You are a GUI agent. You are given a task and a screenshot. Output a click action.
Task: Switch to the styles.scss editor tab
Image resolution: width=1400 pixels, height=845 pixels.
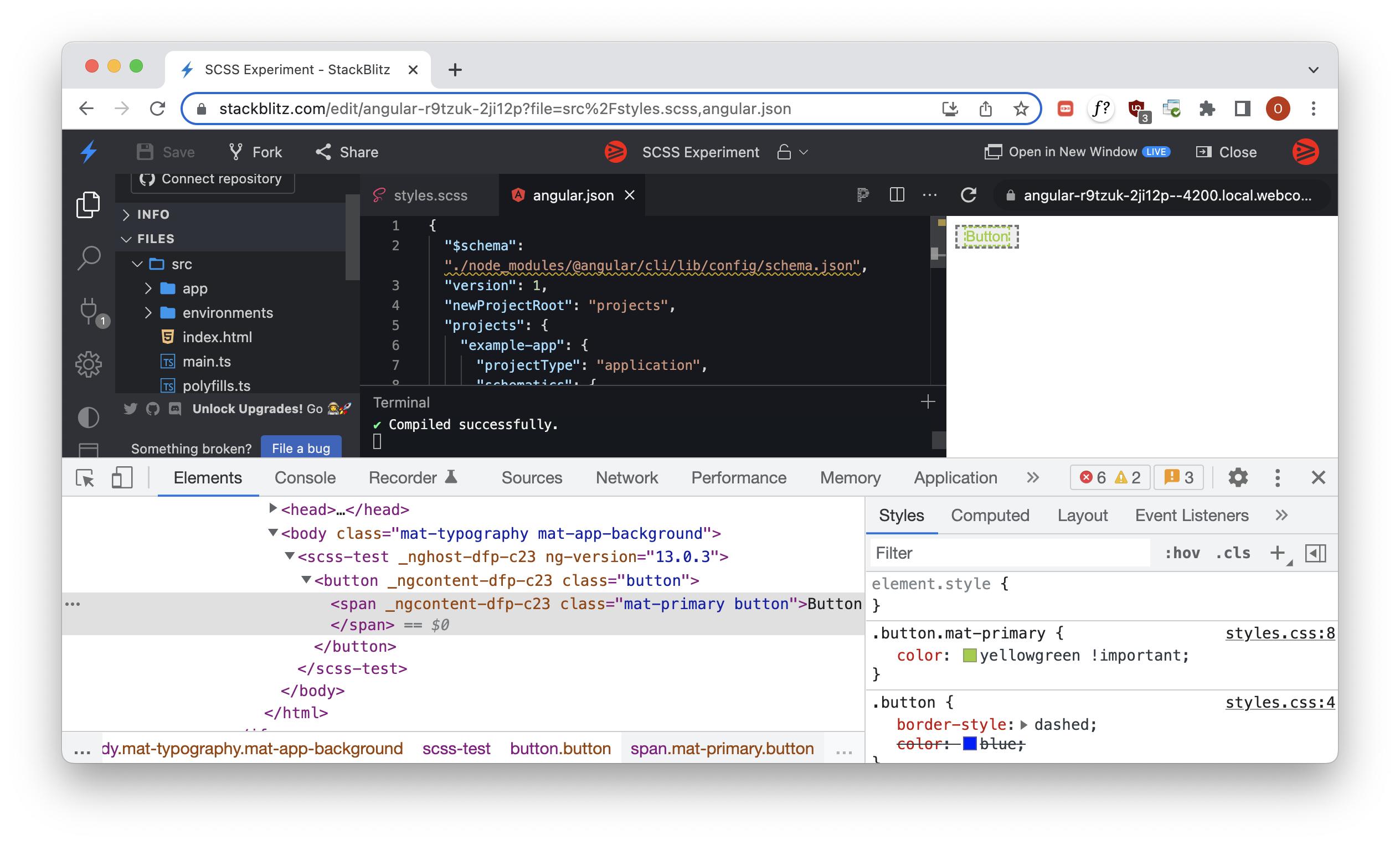click(430, 195)
